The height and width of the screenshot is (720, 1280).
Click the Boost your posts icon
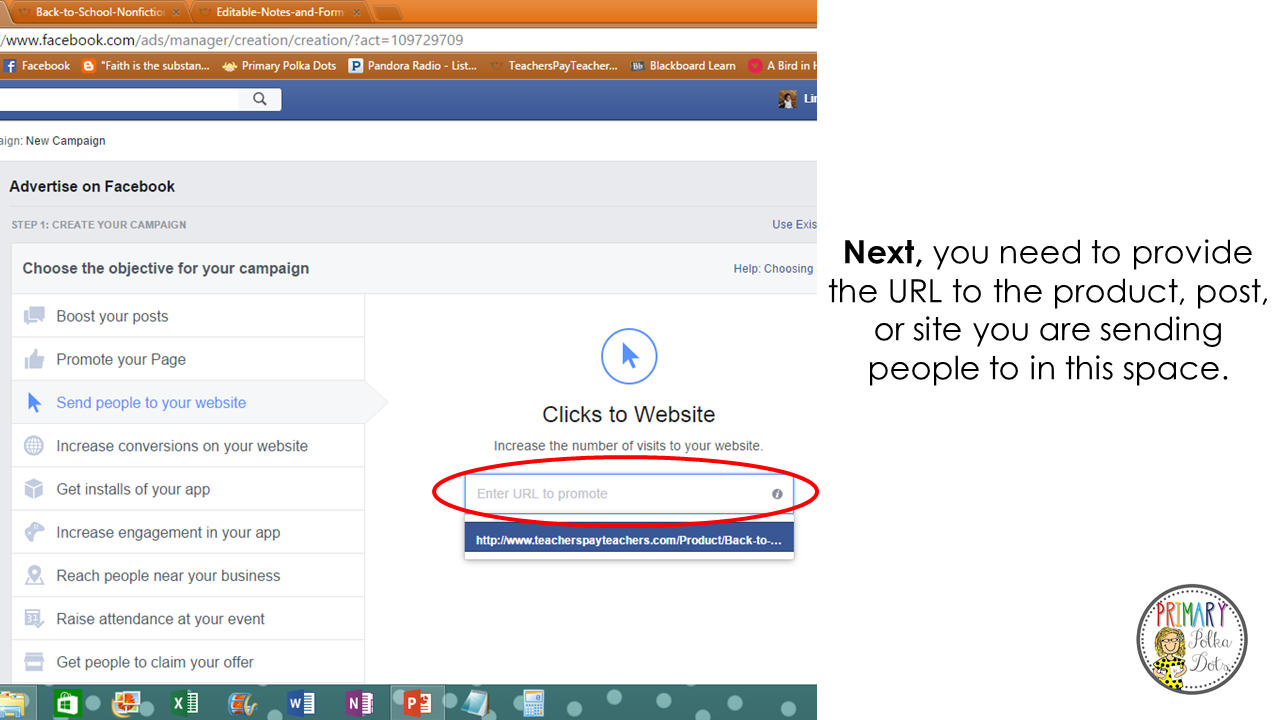pyautogui.click(x=34, y=316)
